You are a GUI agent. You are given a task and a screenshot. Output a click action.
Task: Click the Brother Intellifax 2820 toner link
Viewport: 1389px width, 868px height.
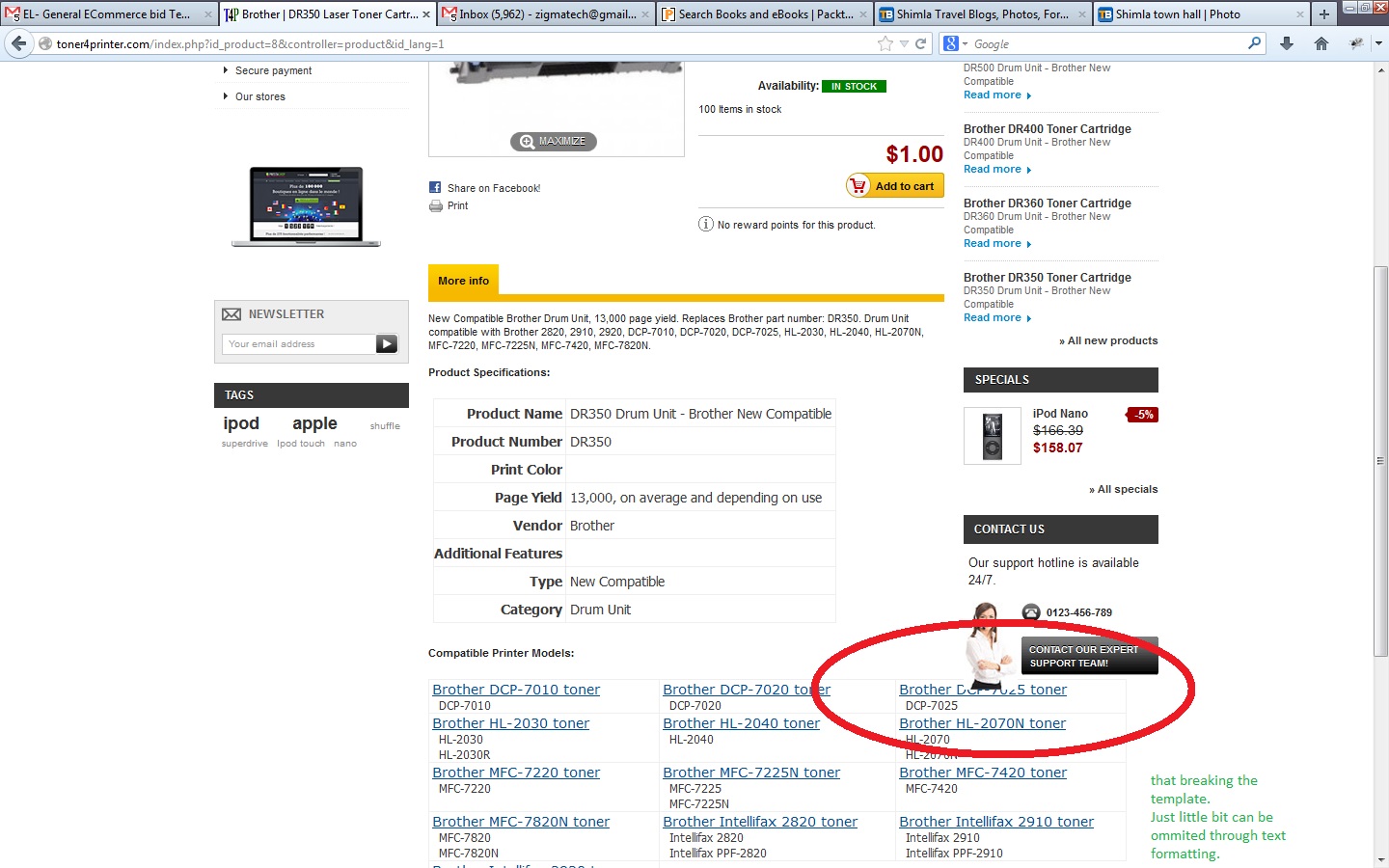pos(760,822)
